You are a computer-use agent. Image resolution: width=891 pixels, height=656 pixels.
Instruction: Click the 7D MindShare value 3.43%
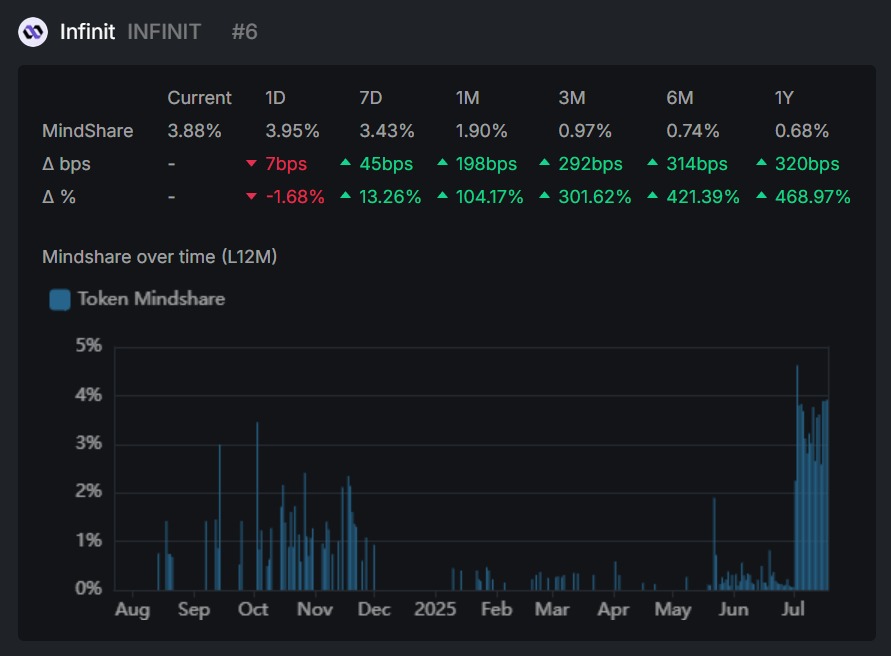coord(387,131)
